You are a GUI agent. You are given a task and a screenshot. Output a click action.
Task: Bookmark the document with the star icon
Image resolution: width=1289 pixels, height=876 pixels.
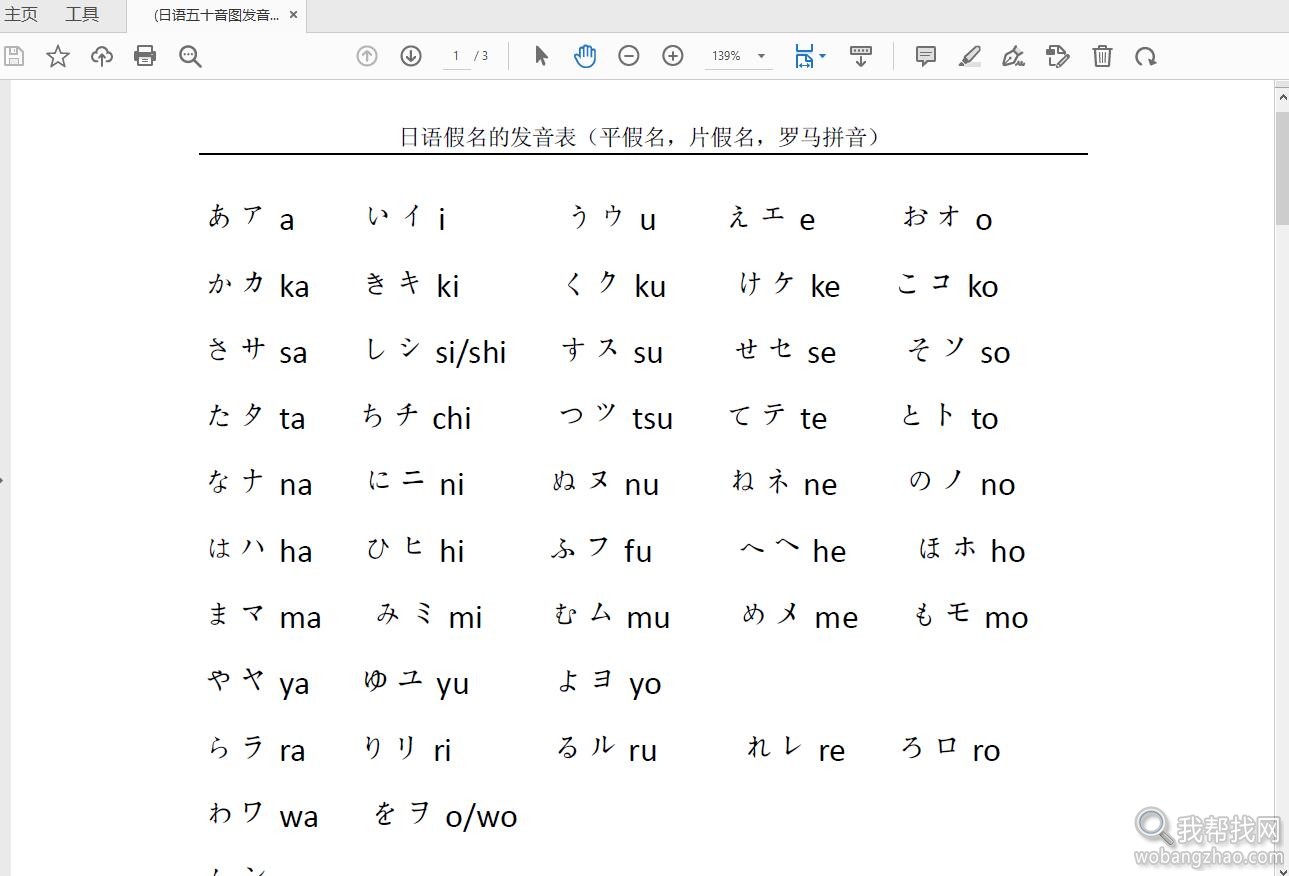(58, 56)
